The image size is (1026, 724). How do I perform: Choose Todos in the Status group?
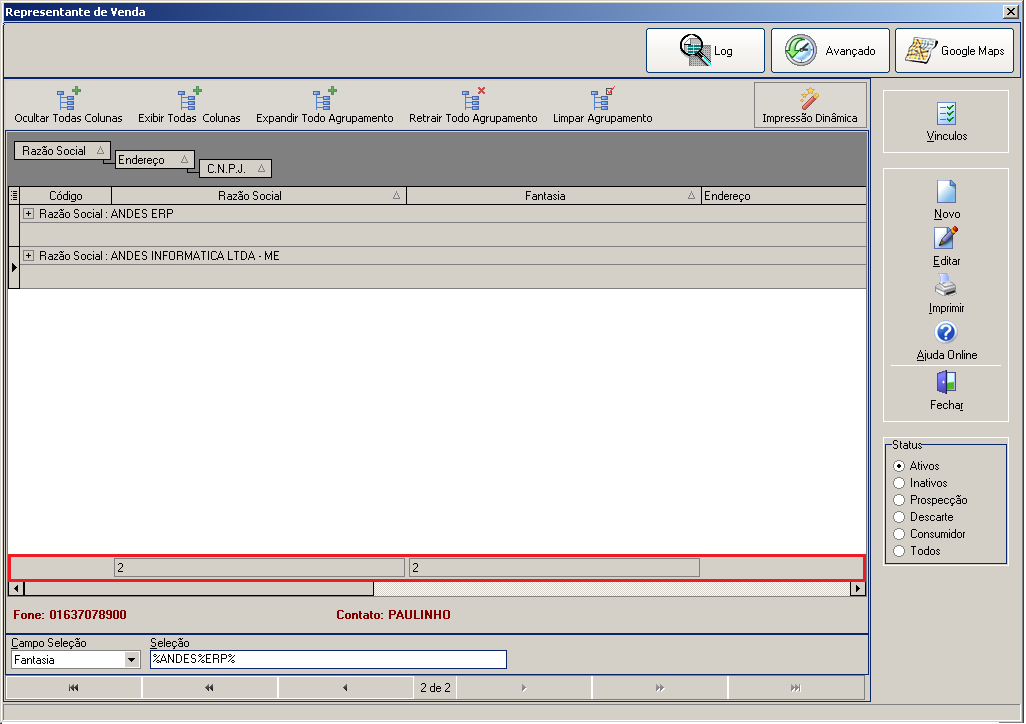tap(899, 551)
